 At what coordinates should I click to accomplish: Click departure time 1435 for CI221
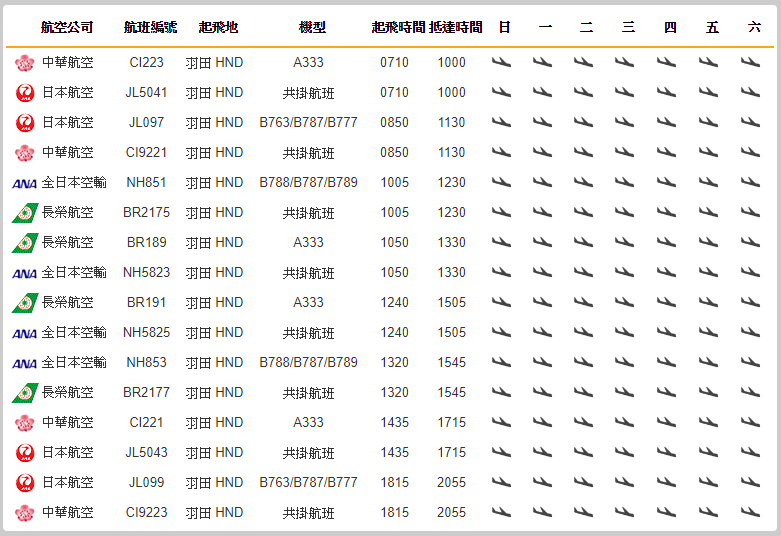click(x=394, y=422)
